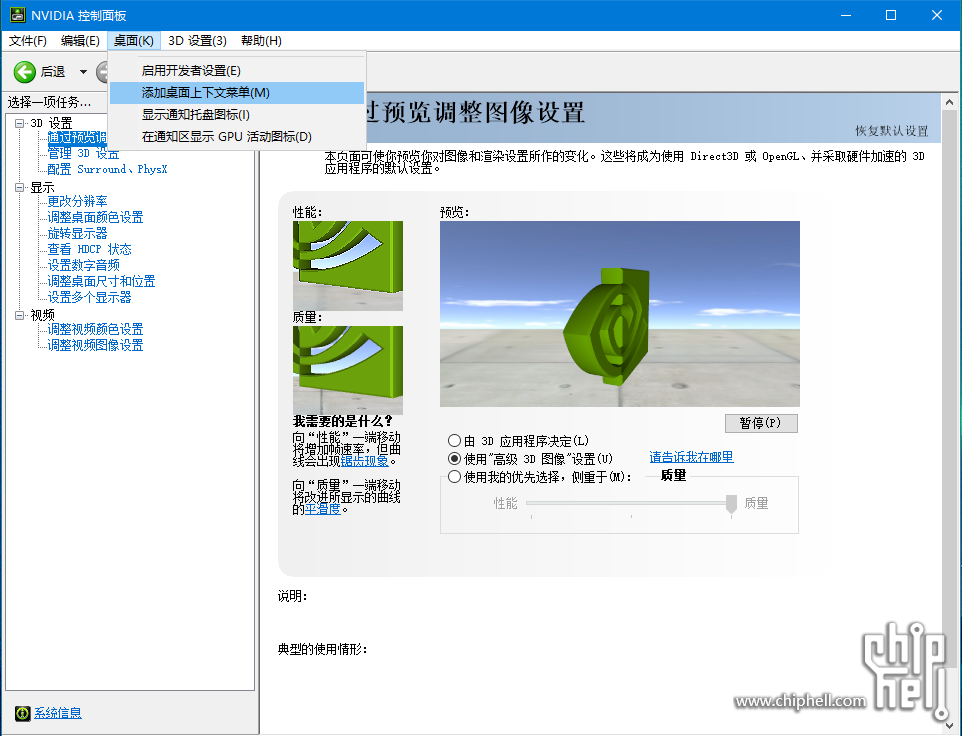This screenshot has width=962, height=736.
Task: Open the 平滑度 link
Action: [x=323, y=509]
